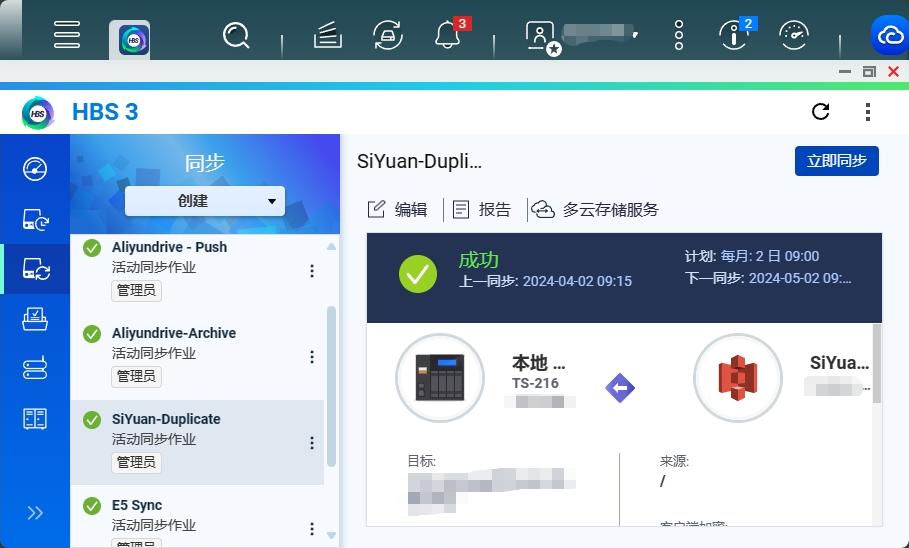Open options for E5 Sync job
This screenshot has width=909, height=548.
(x=312, y=529)
